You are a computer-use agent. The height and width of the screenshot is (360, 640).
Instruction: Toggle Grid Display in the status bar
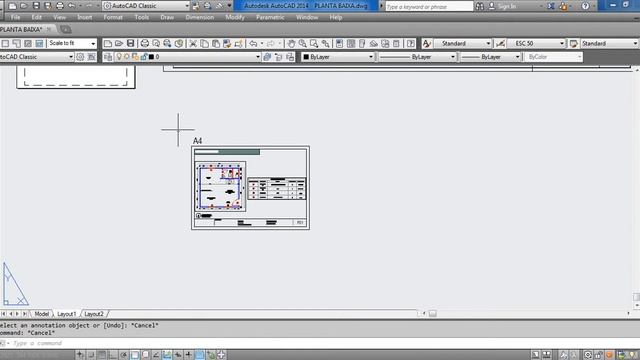point(102,355)
